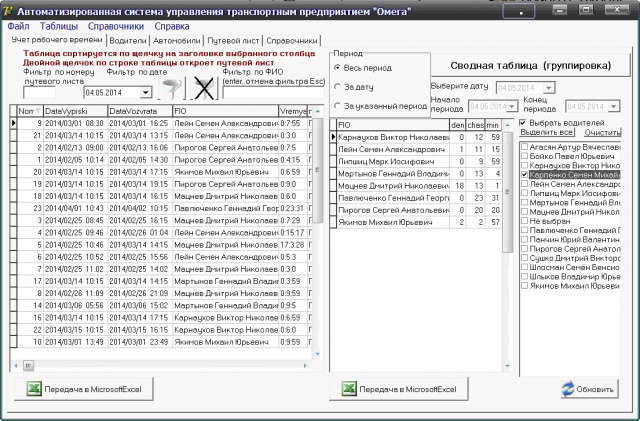
Task: Open Фильтр по дате date dropdown
Action: tap(146, 93)
